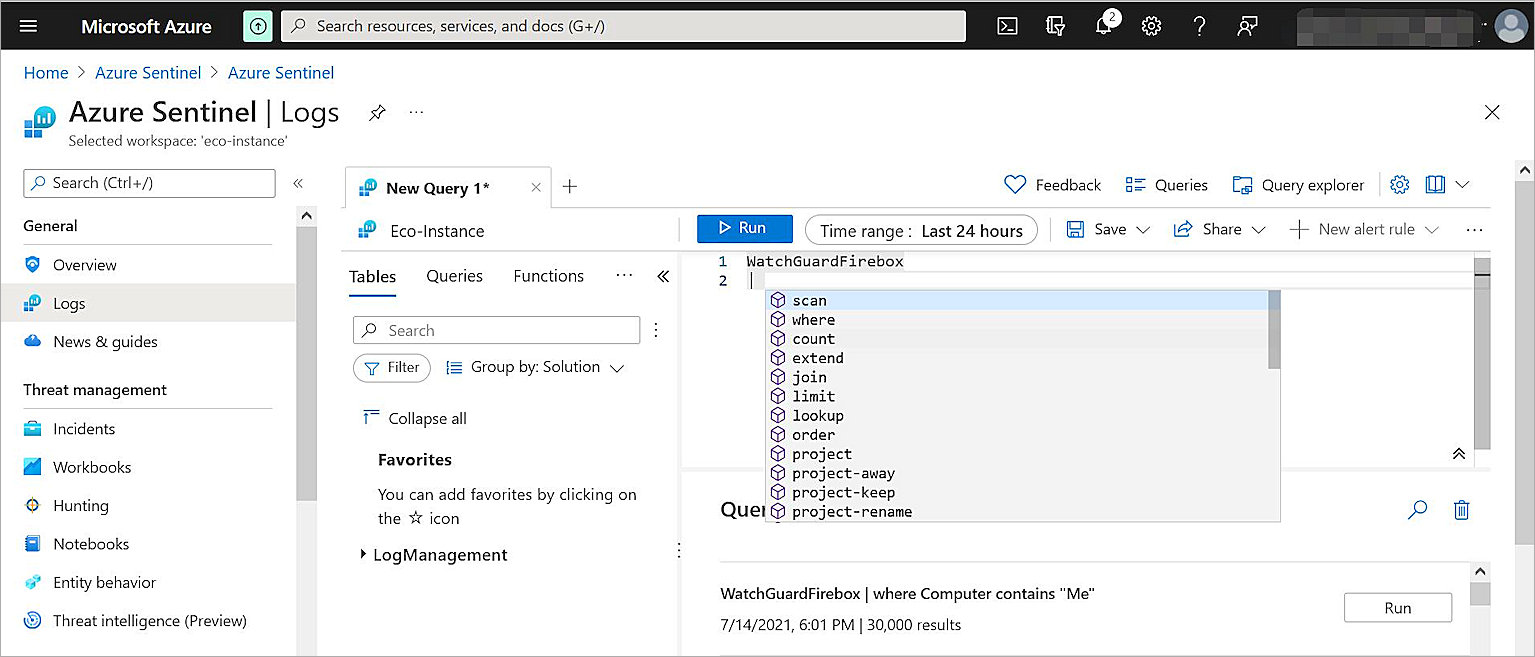Collapse the Tables side panel
1535x657 pixels.
point(662,277)
